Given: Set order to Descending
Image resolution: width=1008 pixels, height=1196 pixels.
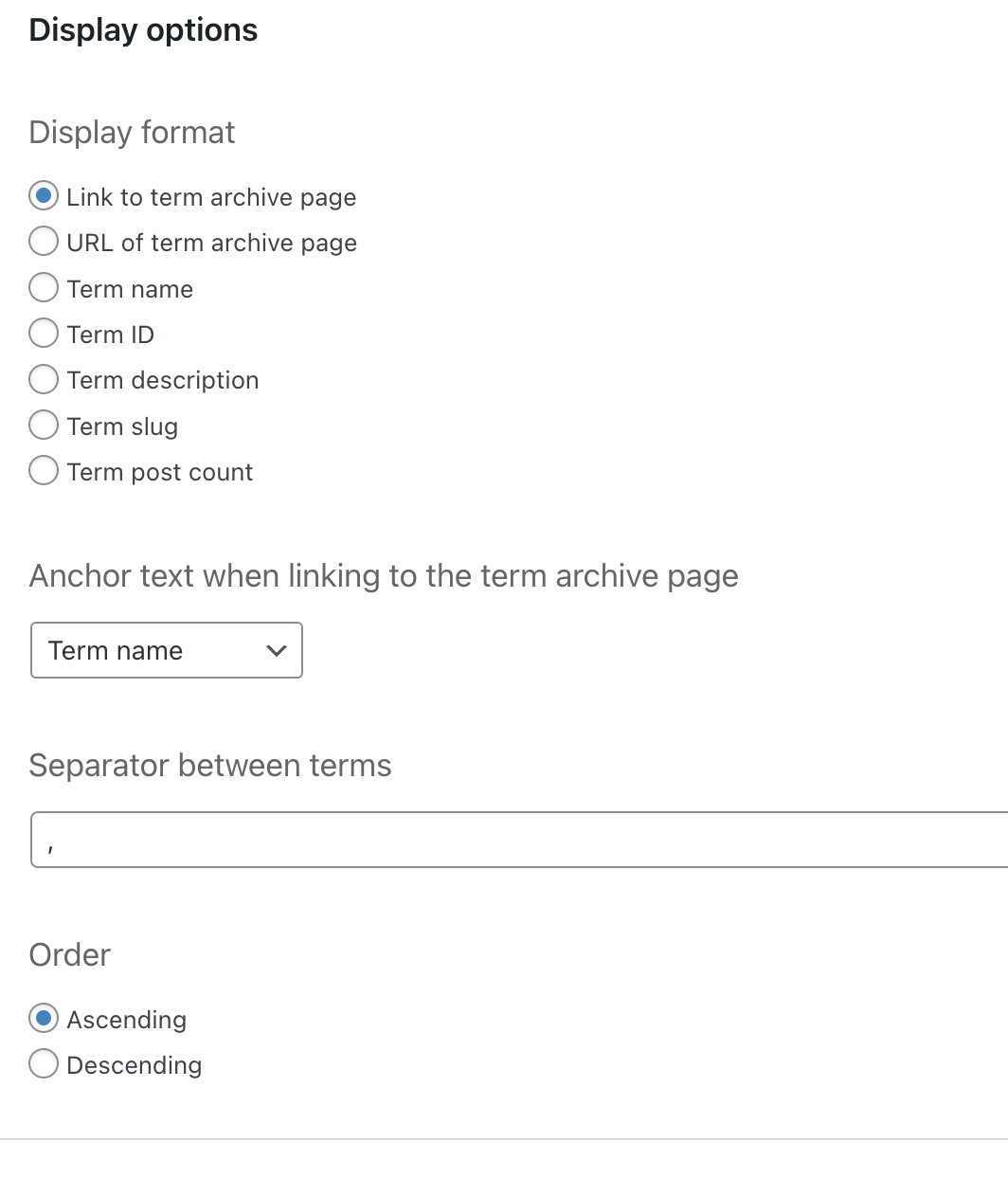Looking at the screenshot, I should 44,1064.
